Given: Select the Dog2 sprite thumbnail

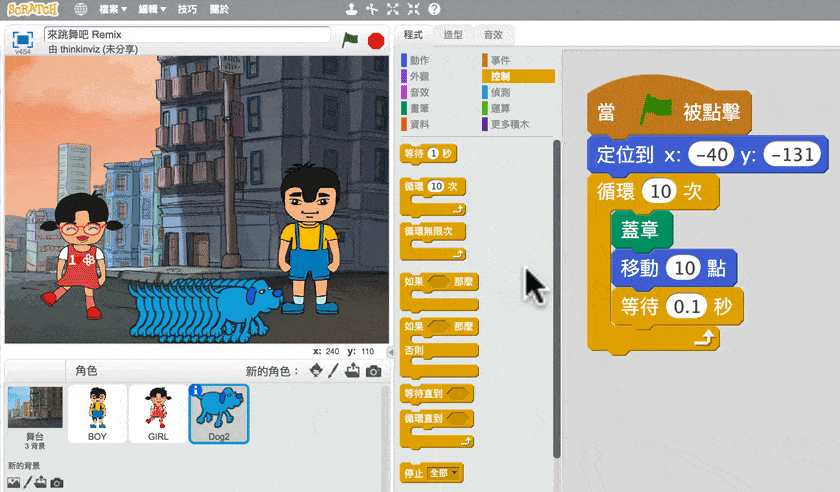Looking at the screenshot, I should (219, 414).
